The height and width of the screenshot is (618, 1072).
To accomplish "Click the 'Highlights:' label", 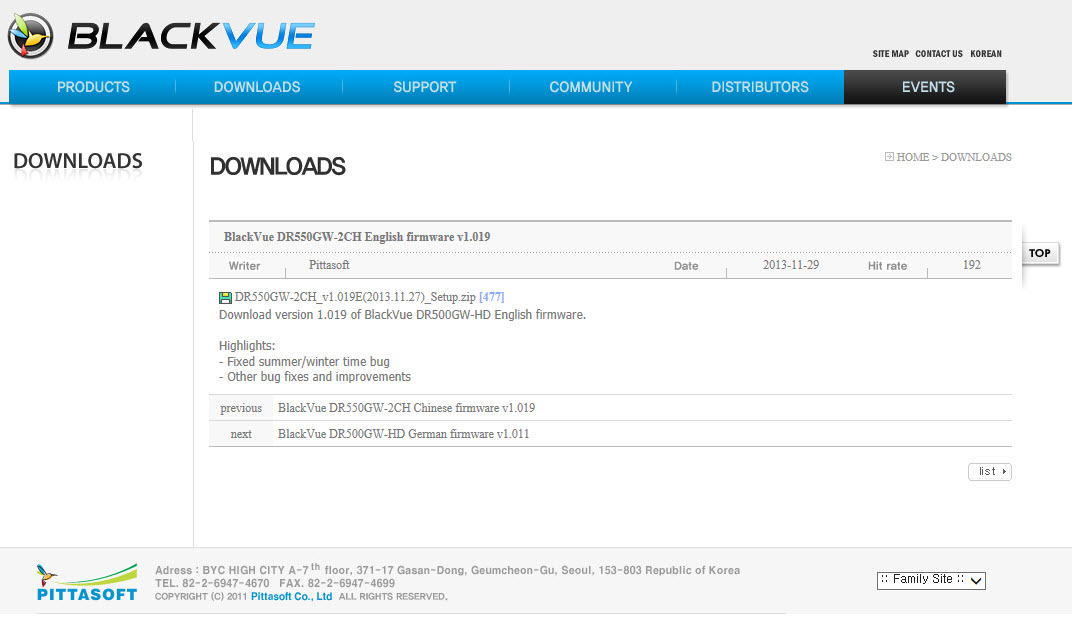I will [x=247, y=346].
